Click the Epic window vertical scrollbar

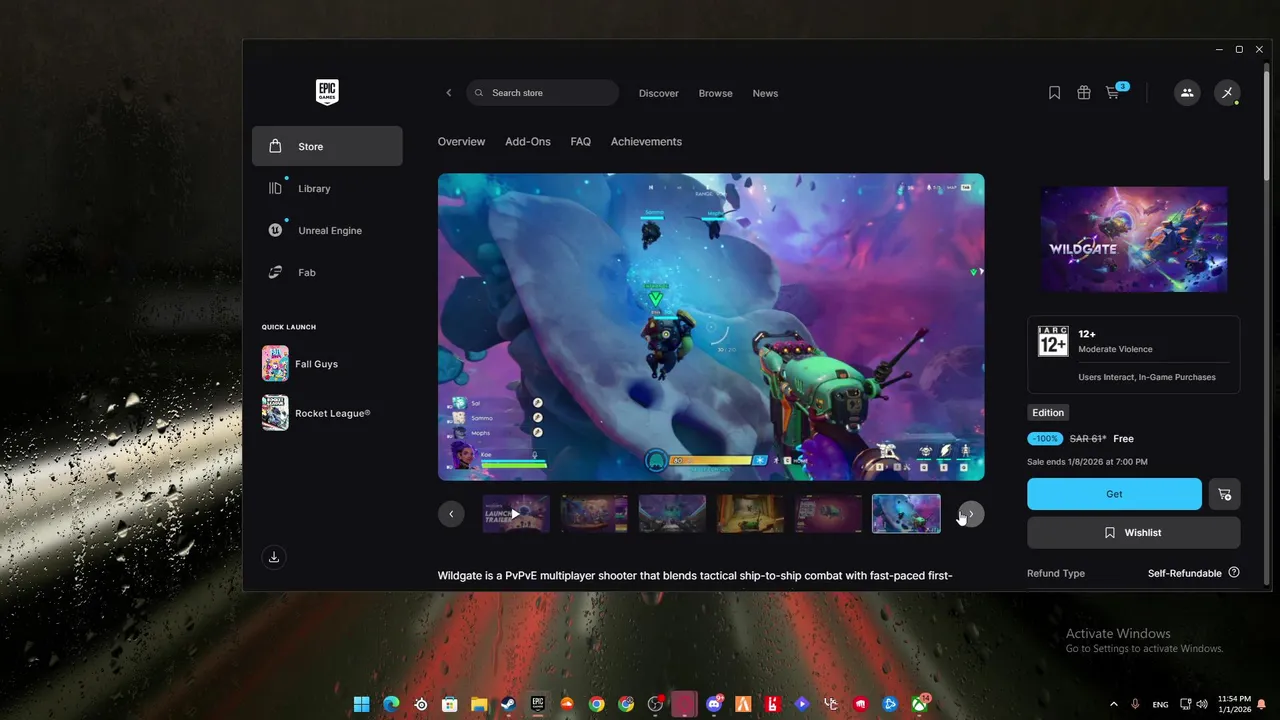coord(1268,125)
